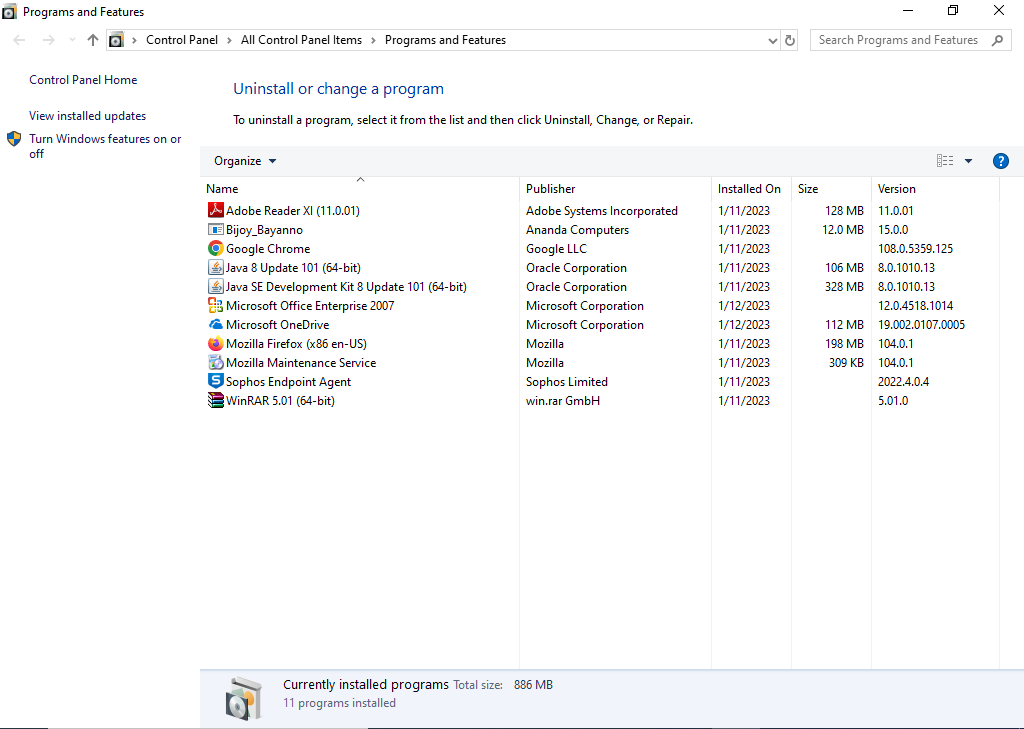
Task: Click the Mozilla Maintenance Service icon
Action: click(216, 362)
